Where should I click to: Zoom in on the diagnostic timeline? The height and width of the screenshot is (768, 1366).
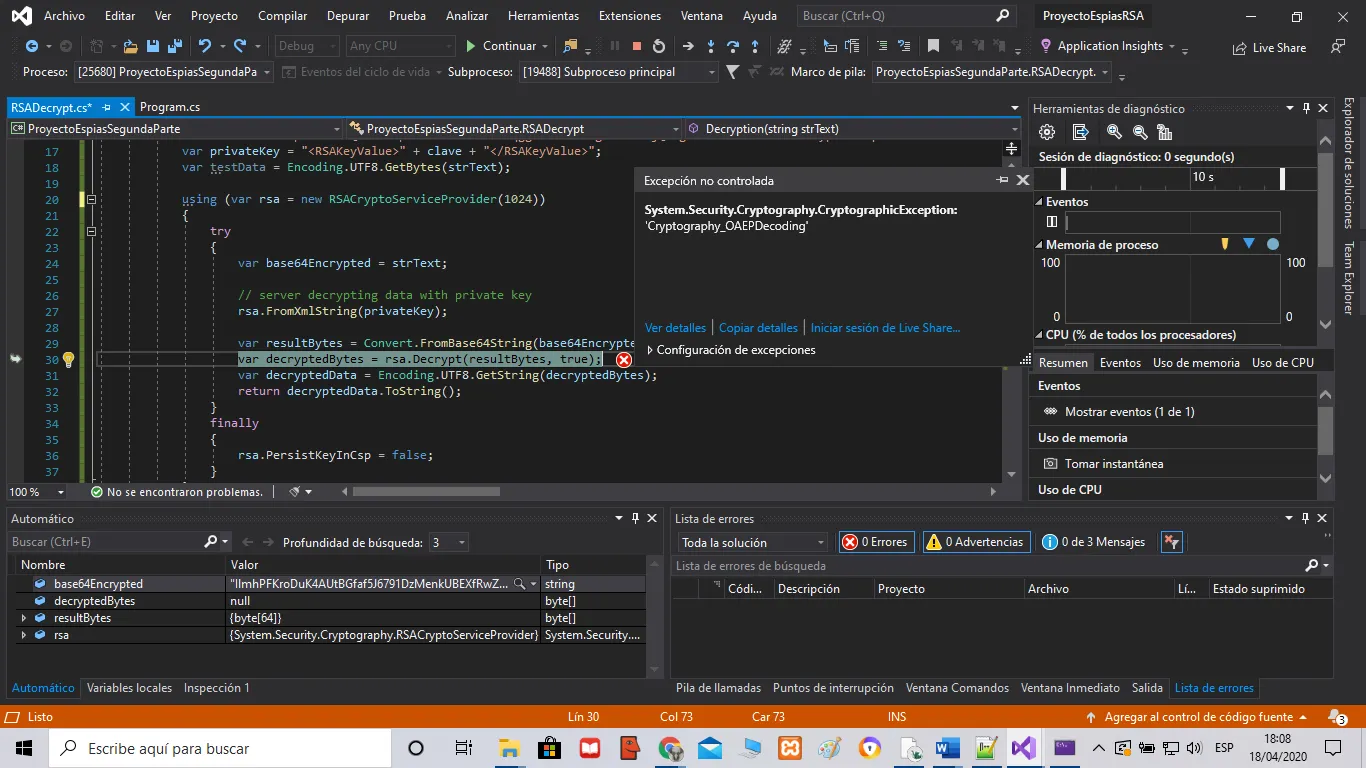point(1114,132)
